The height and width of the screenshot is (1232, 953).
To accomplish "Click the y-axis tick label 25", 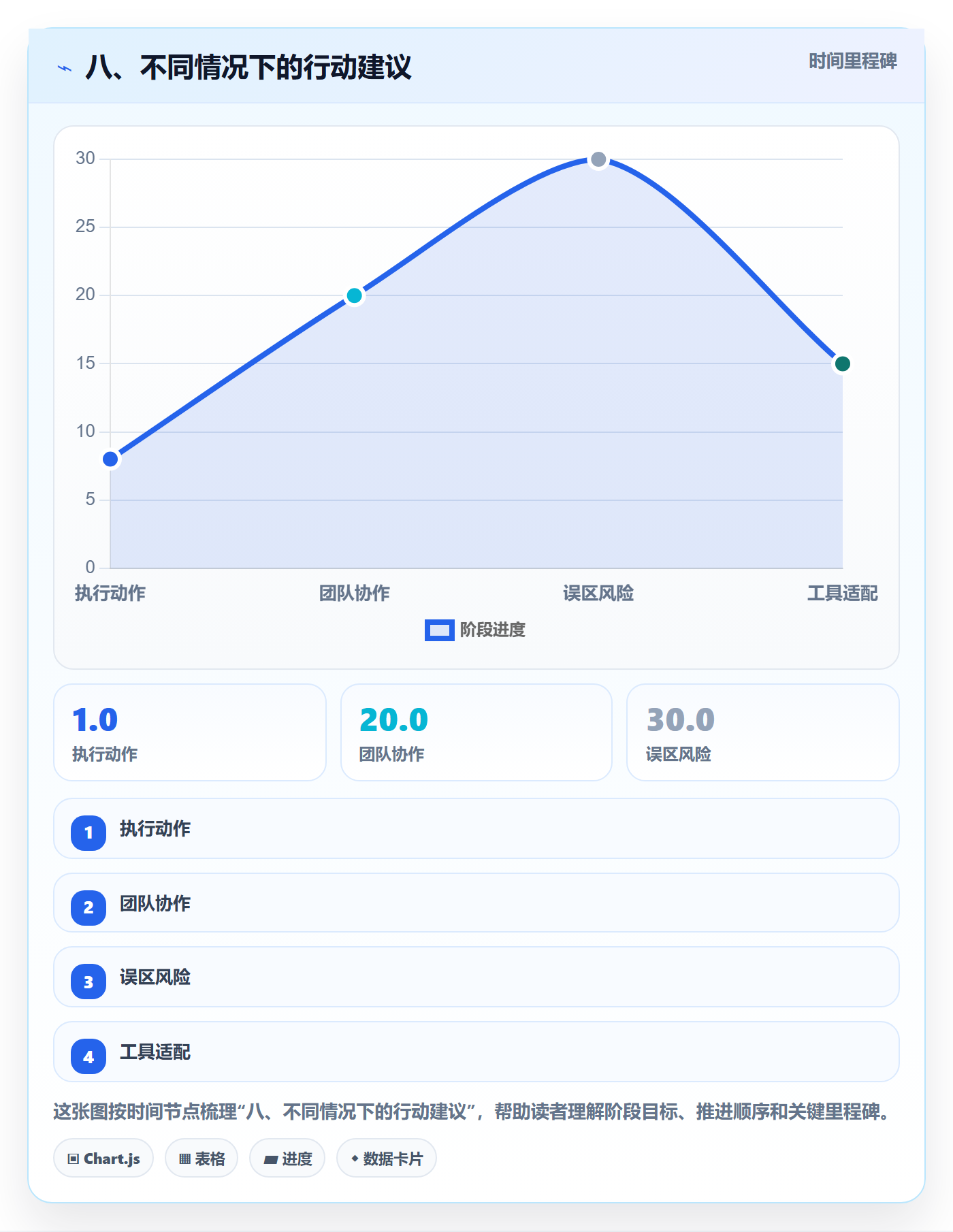I will [x=86, y=227].
